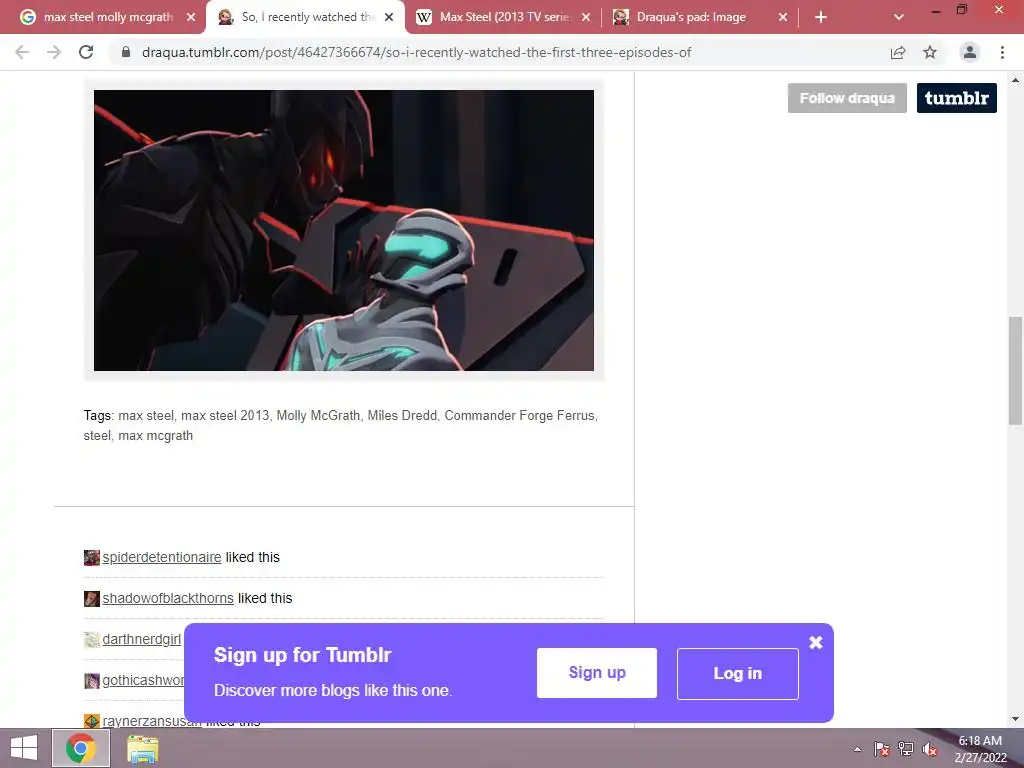Open the Molly McGrath tag
This screenshot has height=768, width=1024.
coord(318,415)
